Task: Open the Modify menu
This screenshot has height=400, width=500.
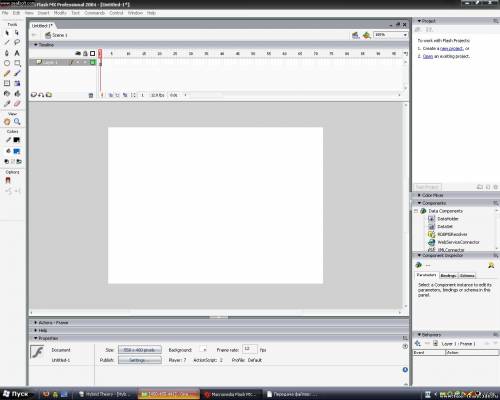Action: pos(60,13)
